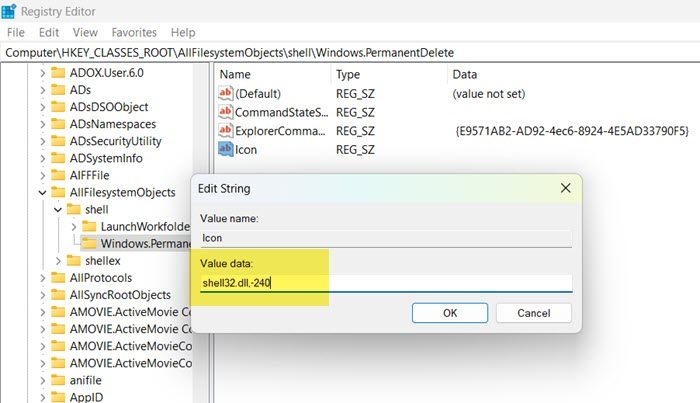The height and width of the screenshot is (403, 700).
Task: Click the shellex folder icon
Action: click(72, 261)
